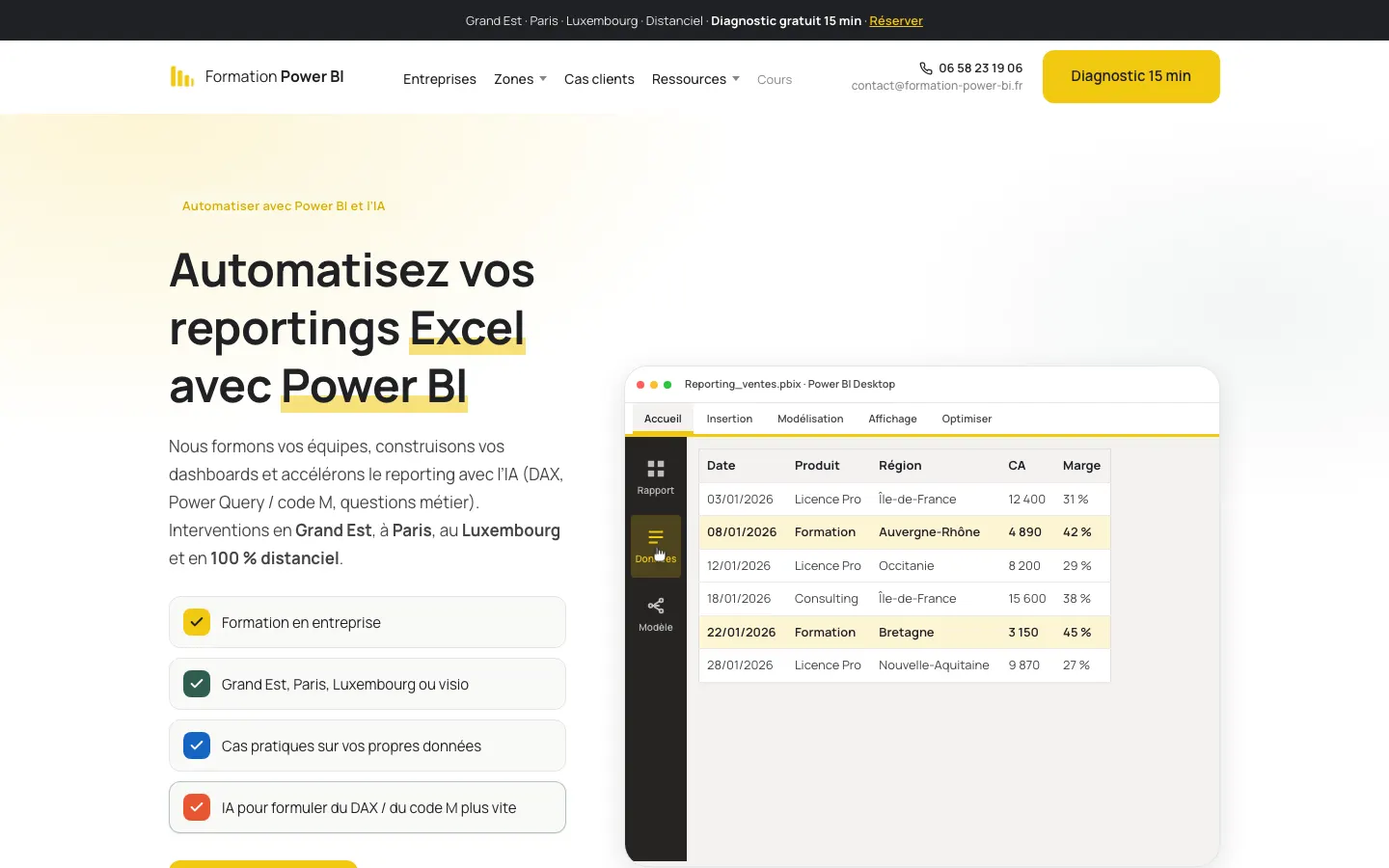Click the Date column header
Image resolution: width=1389 pixels, height=868 pixels.
point(721,465)
